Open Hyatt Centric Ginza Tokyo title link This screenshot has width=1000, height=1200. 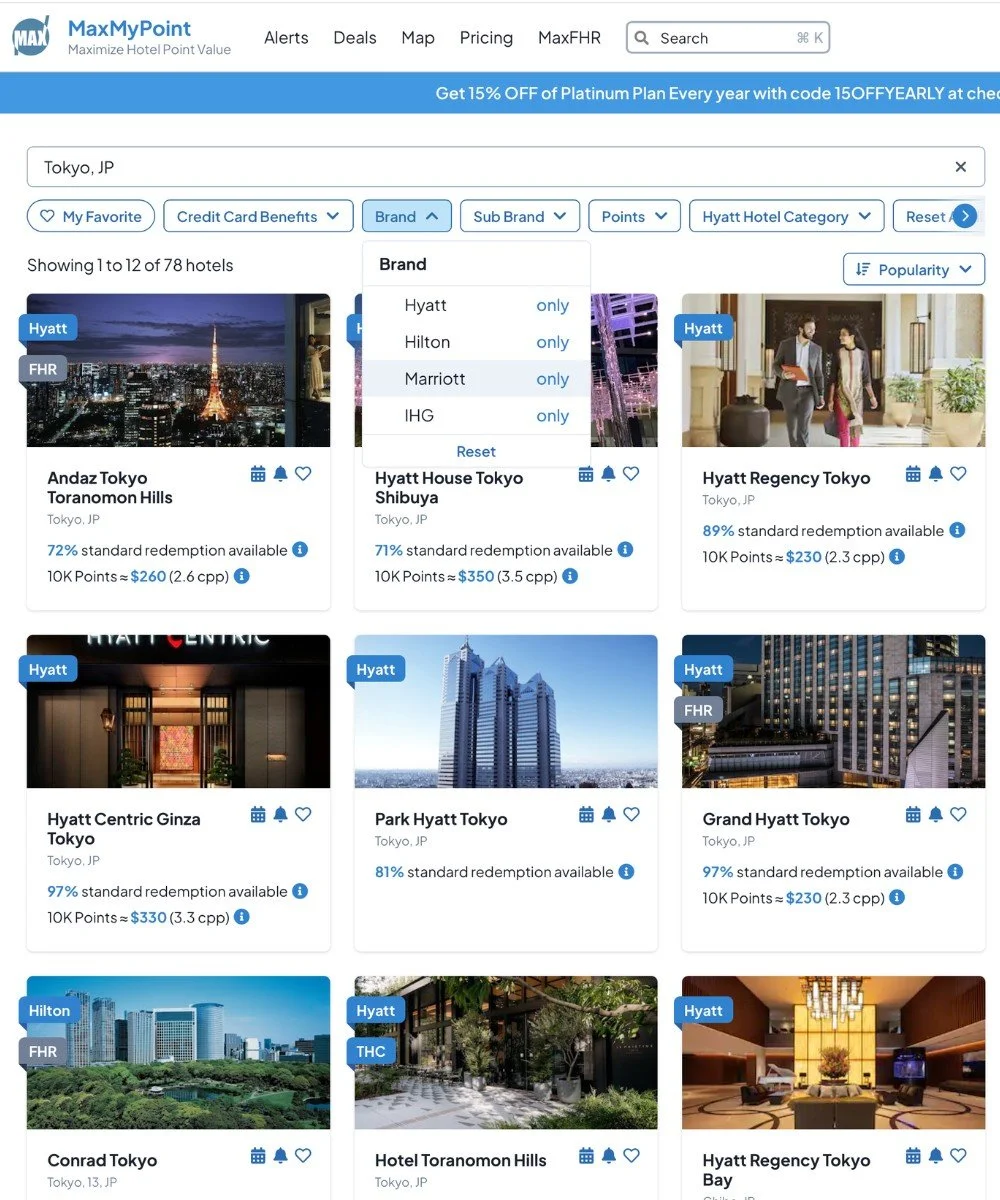(x=124, y=829)
